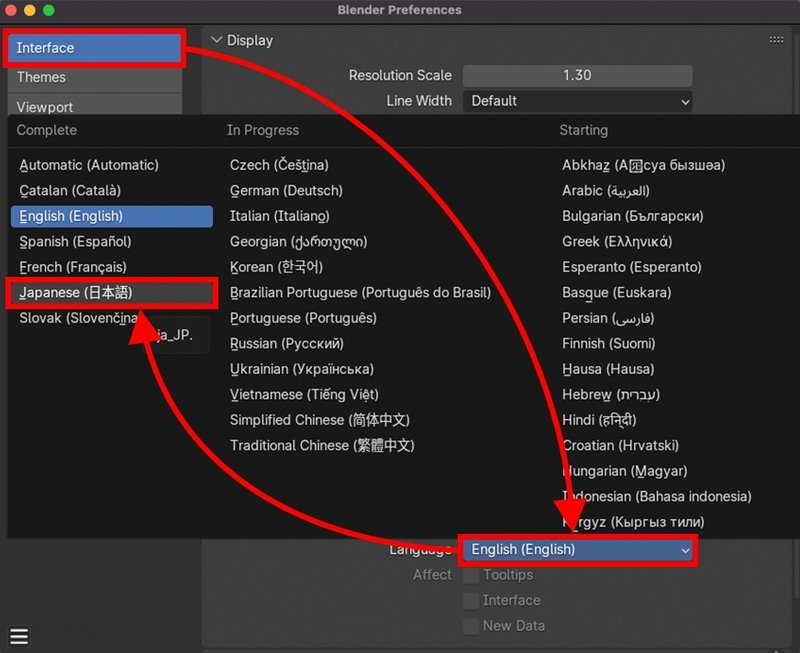
Task: Choose Bulgarian (Български) language
Action: tap(633, 216)
